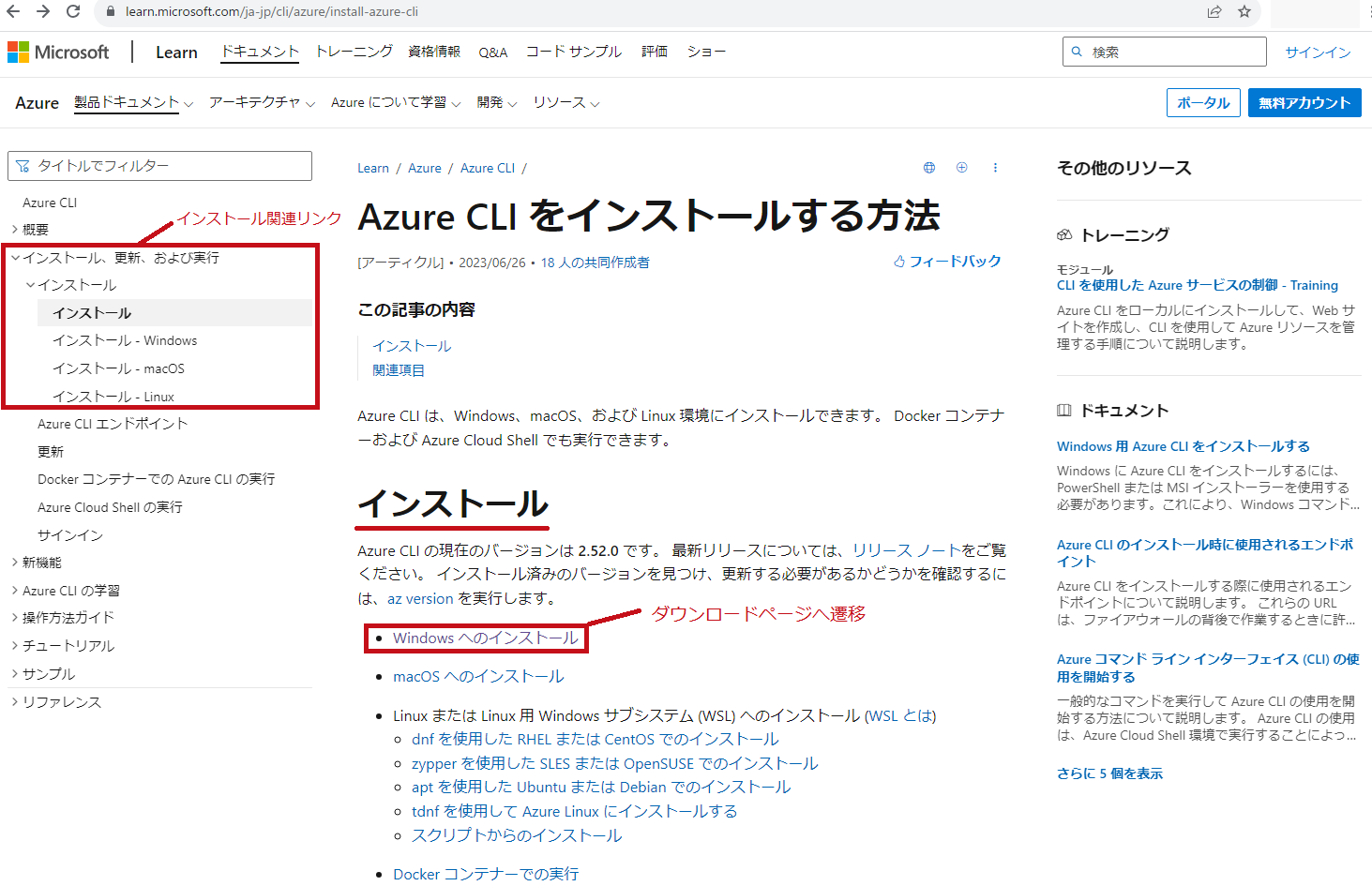Open the トレーニング tab in the top navigation
Screen dimensions: 1372x886
(x=354, y=52)
